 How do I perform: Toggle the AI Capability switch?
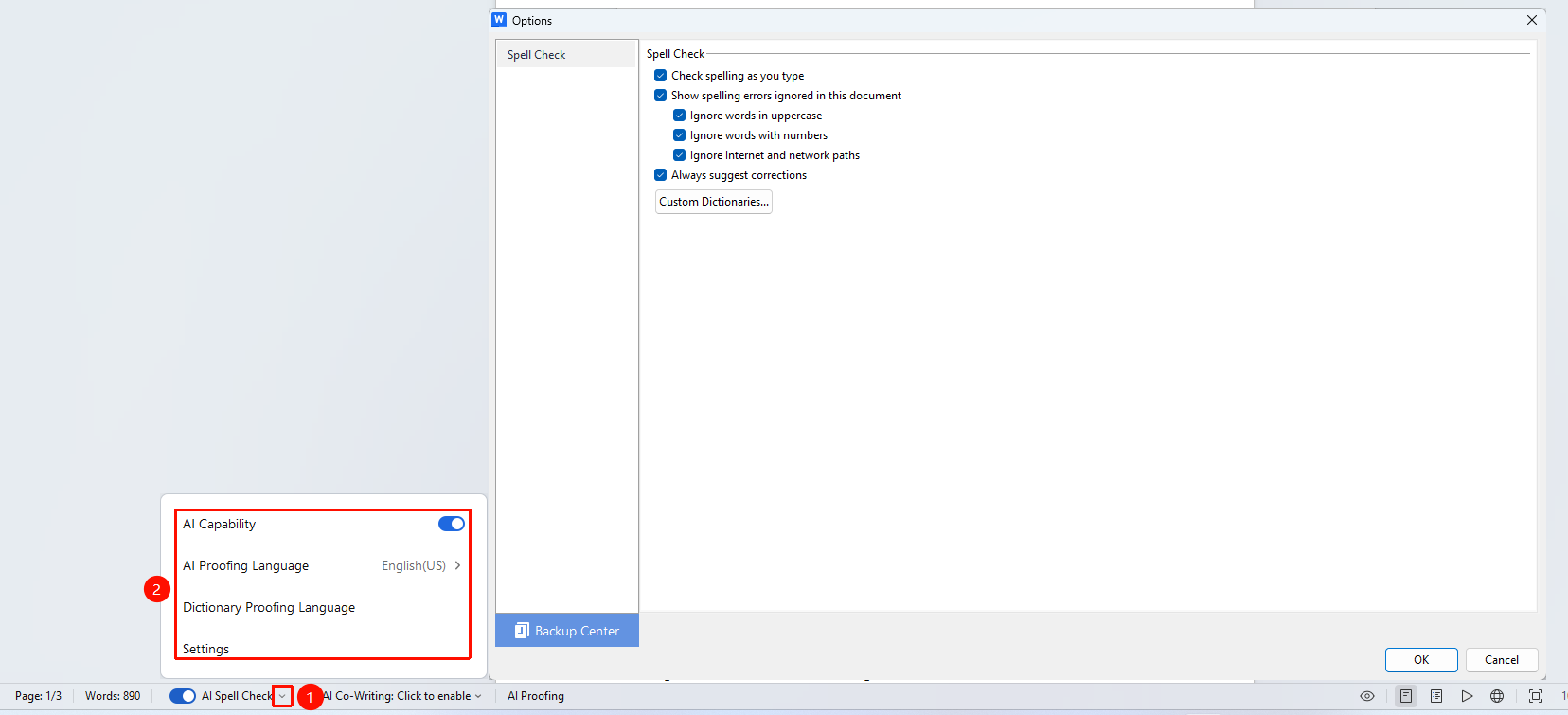point(452,524)
